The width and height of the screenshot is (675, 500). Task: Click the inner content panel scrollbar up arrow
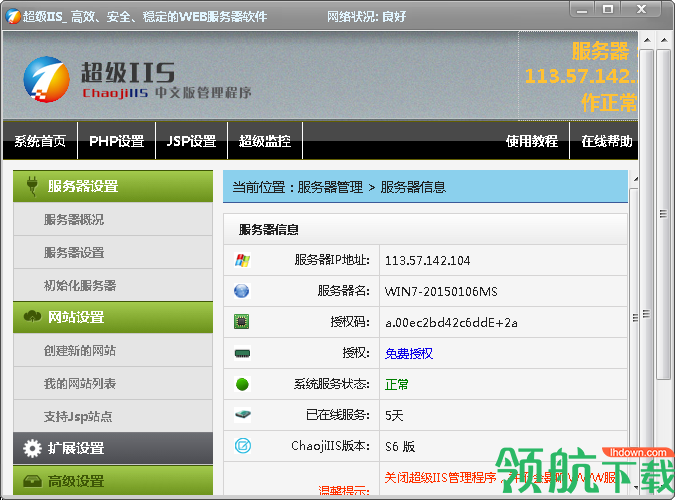tap(635, 179)
